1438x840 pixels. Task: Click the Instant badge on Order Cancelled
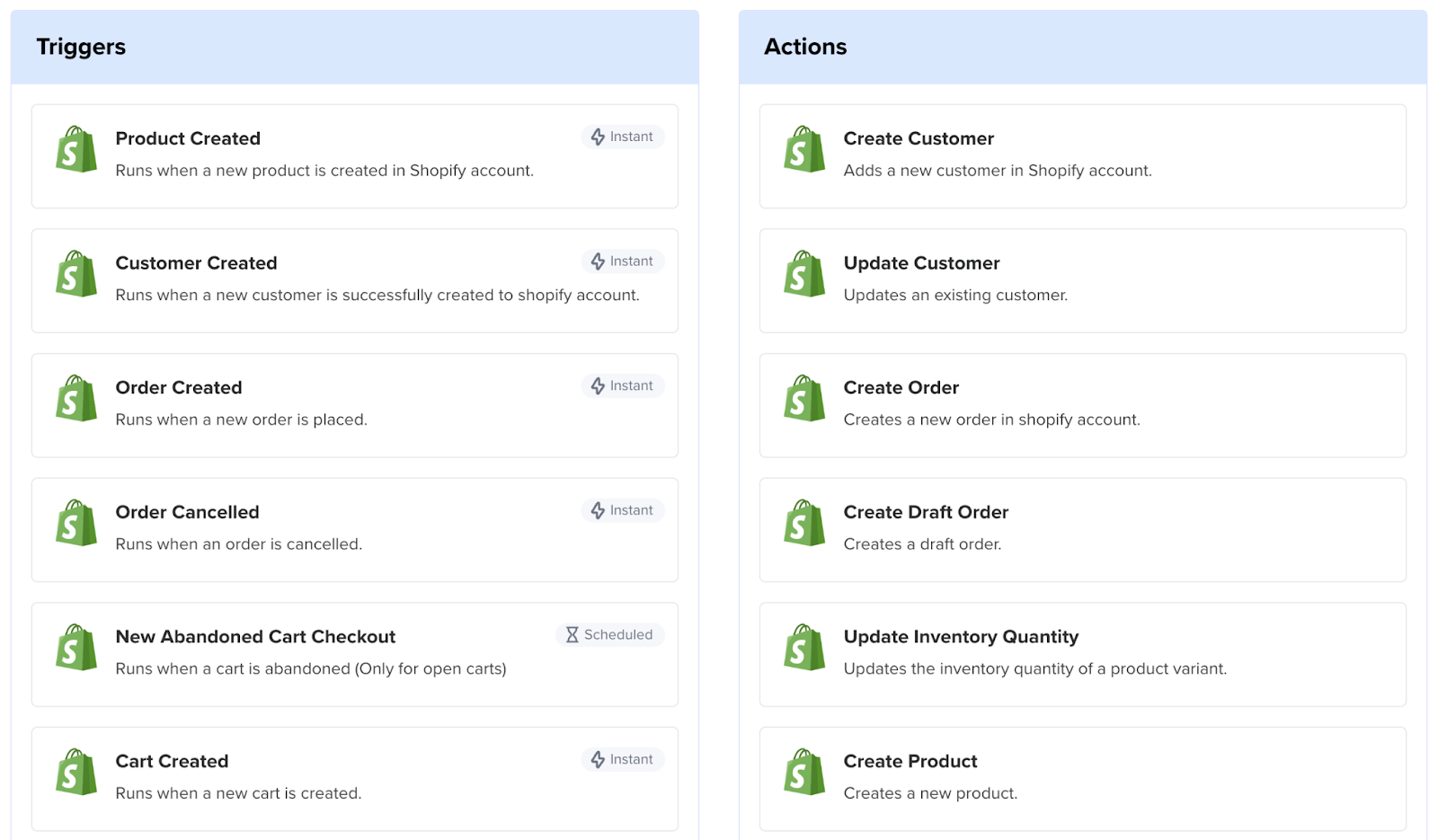pyautogui.click(x=622, y=510)
